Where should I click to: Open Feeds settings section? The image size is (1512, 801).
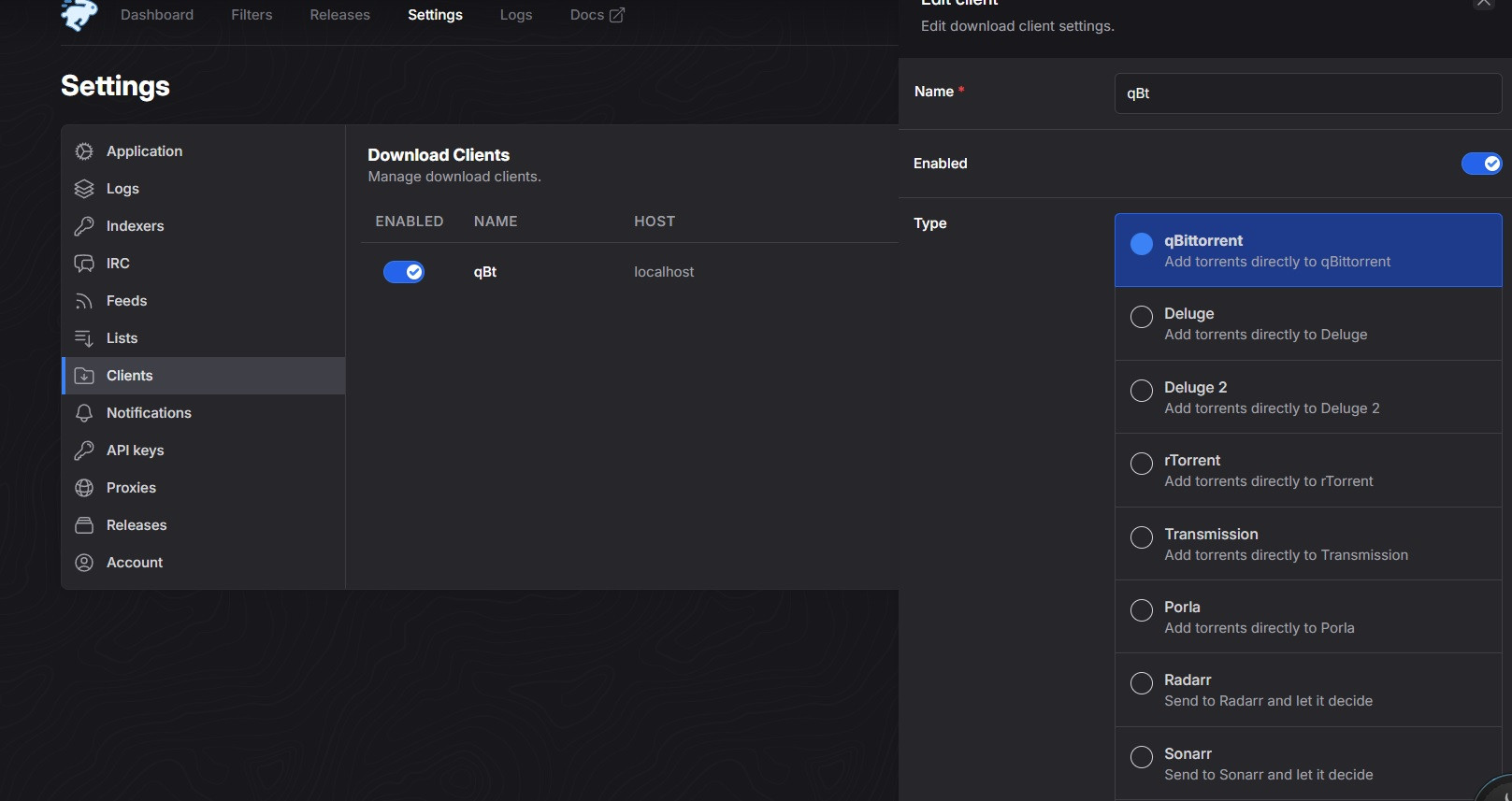coord(204,301)
